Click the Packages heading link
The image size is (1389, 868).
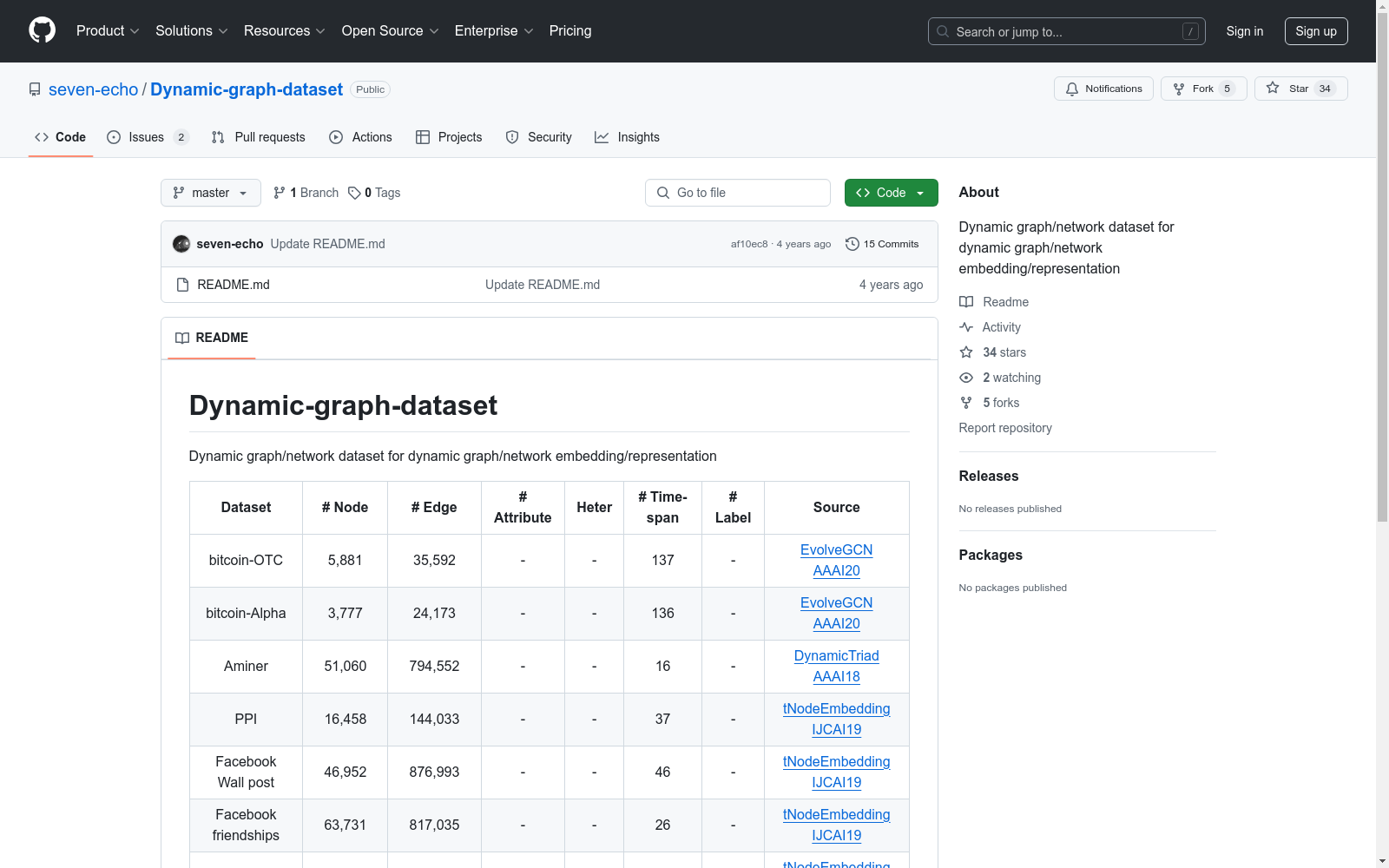coord(991,555)
